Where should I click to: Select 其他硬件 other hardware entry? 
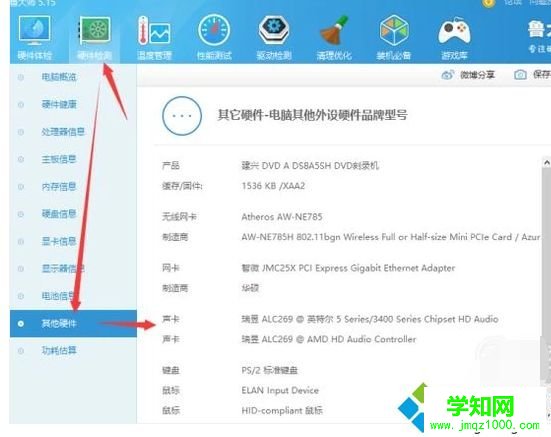point(73,324)
